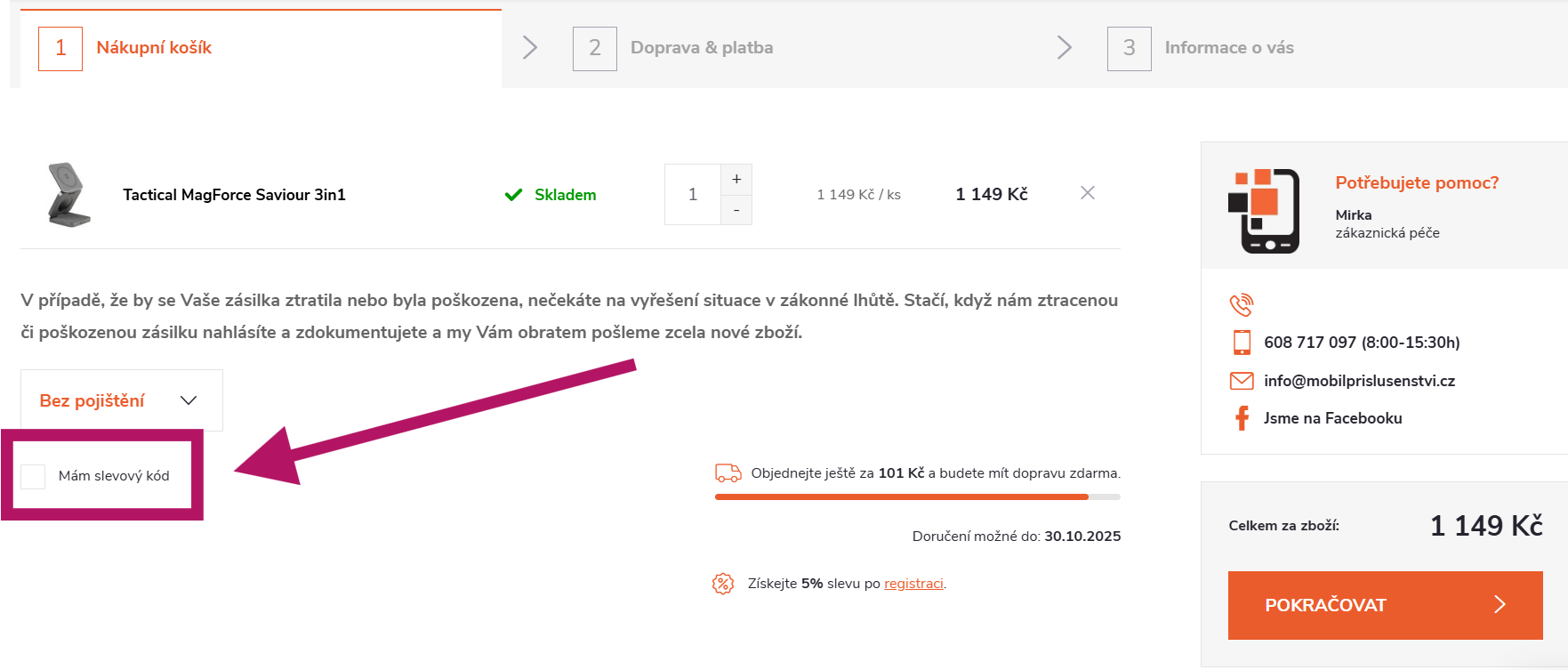
Task: Open the 'Informace o vás' step
Action: coord(1228,48)
